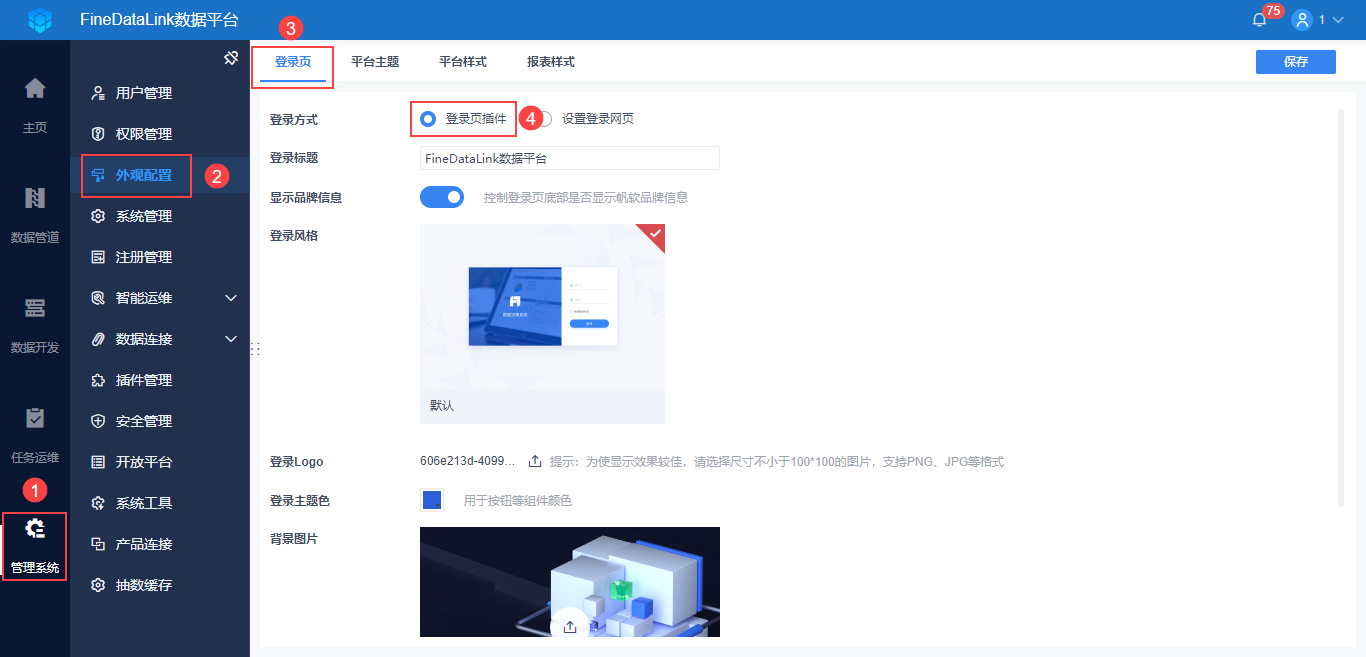The image size is (1366, 657).
Task: Click the 产品连接 icon
Action: 98,544
